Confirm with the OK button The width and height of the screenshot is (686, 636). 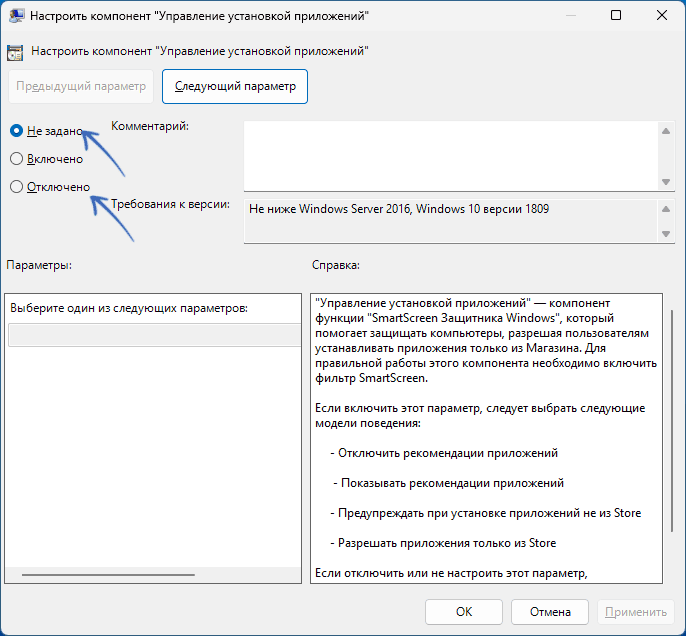tap(464, 612)
